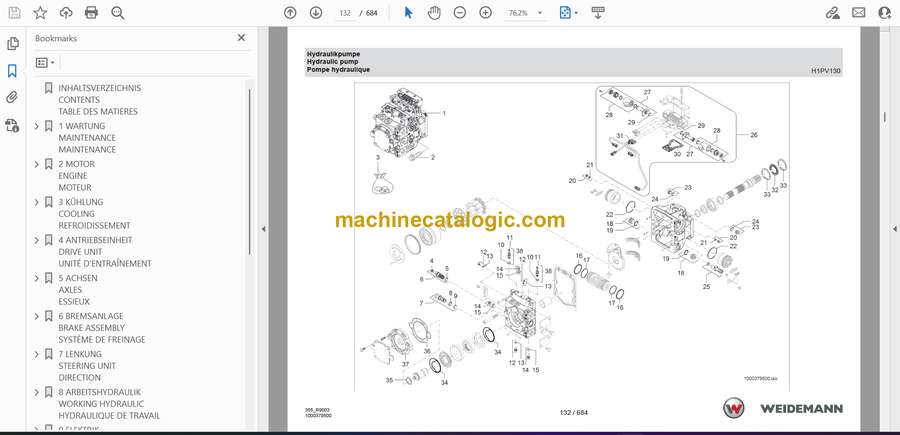Open the sidebar's bottom panel icon
This screenshot has height=435, width=900.
(x=12, y=125)
